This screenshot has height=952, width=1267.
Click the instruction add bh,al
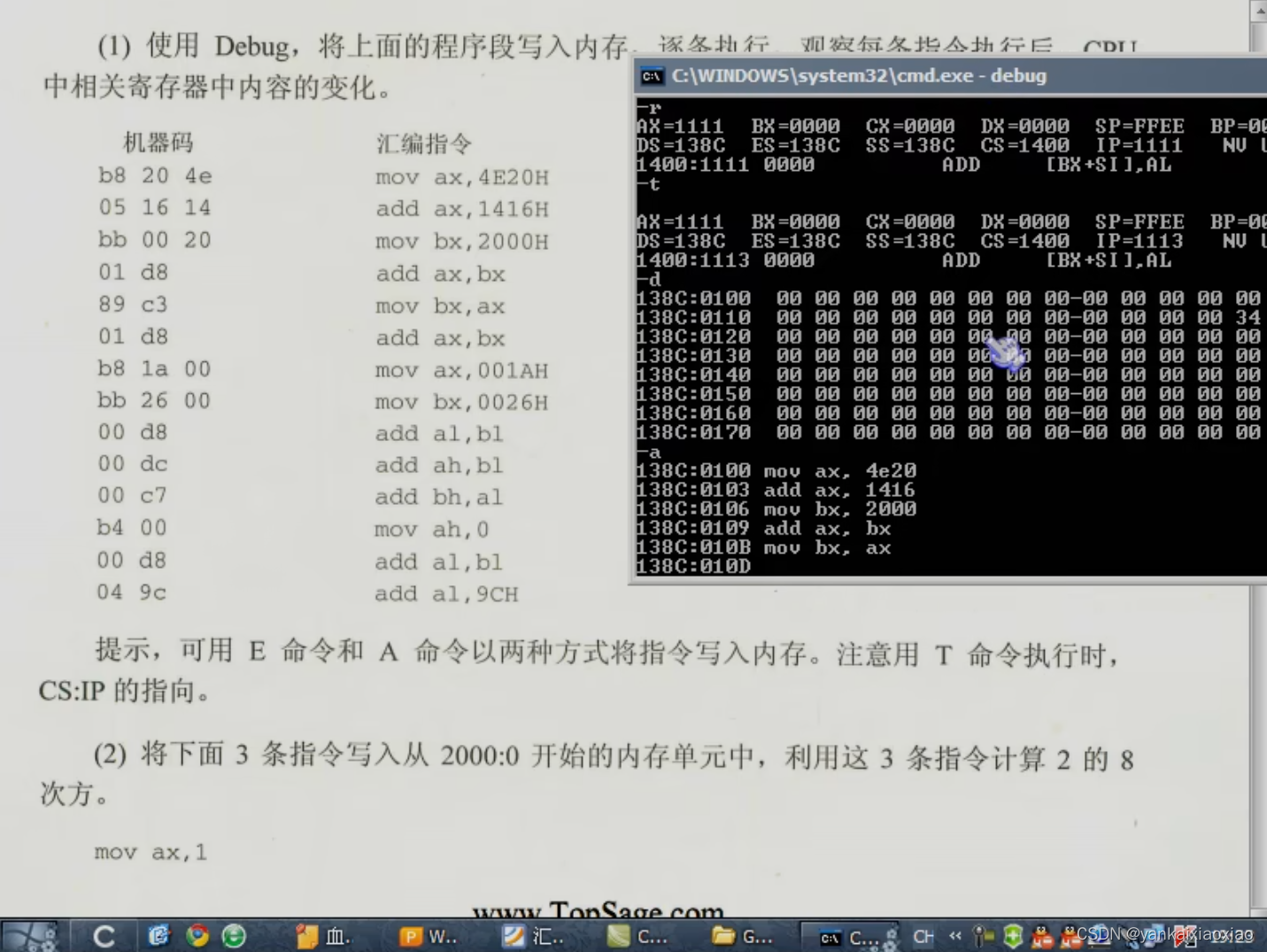[x=439, y=497]
